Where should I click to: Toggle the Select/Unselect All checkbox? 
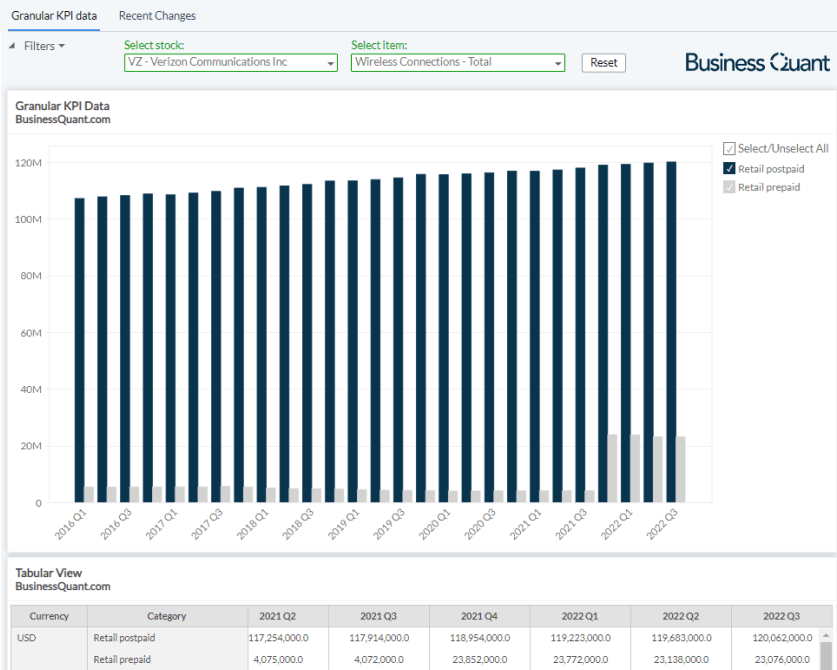click(729, 149)
